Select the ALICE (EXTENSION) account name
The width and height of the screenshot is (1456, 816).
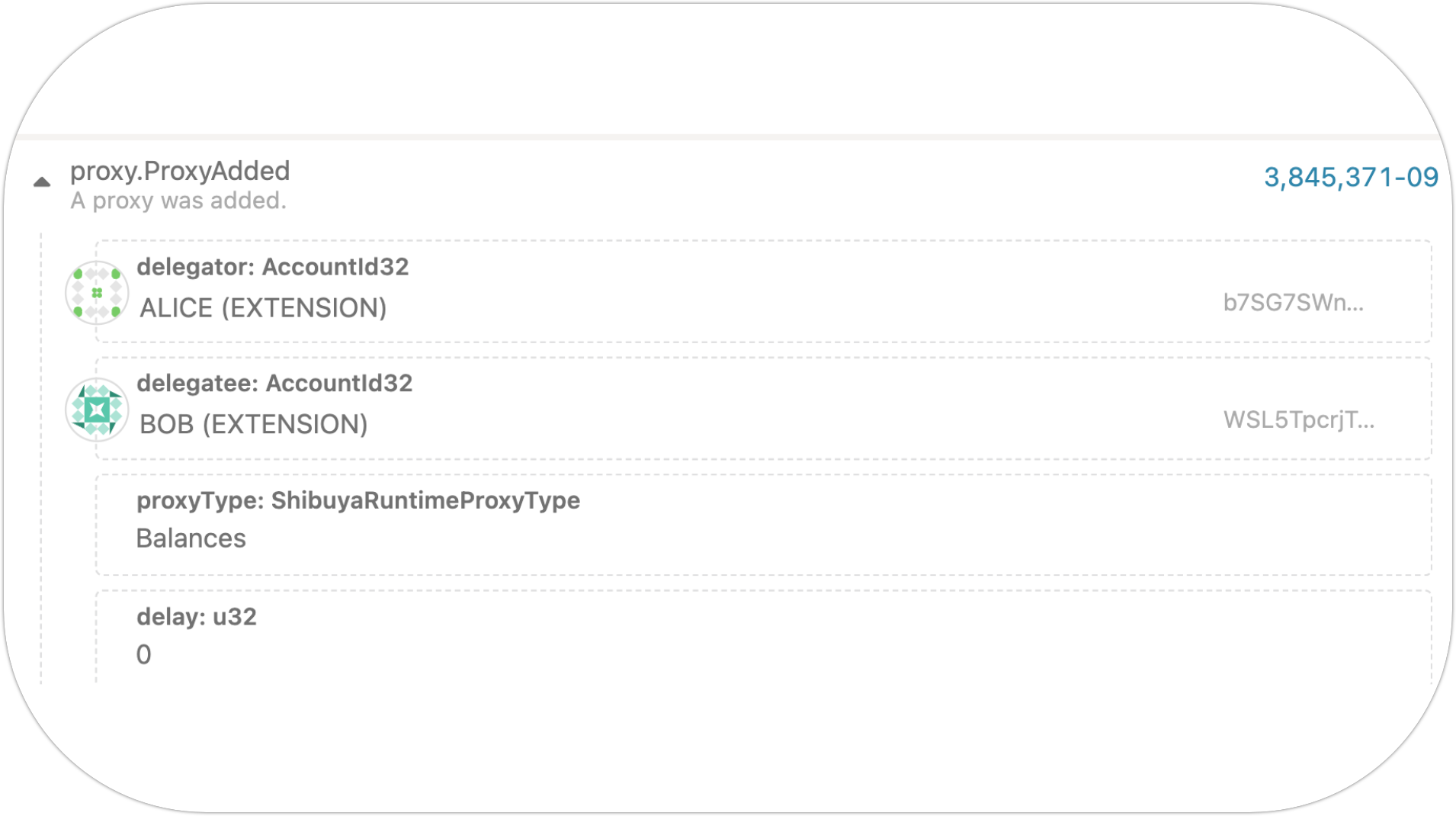pos(263,308)
